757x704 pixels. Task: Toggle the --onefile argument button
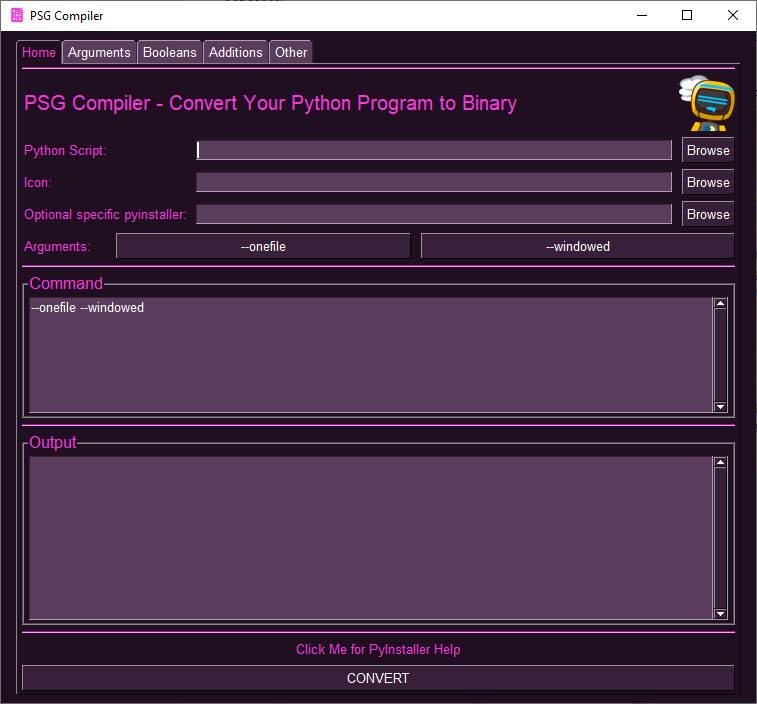pyautogui.click(x=263, y=246)
